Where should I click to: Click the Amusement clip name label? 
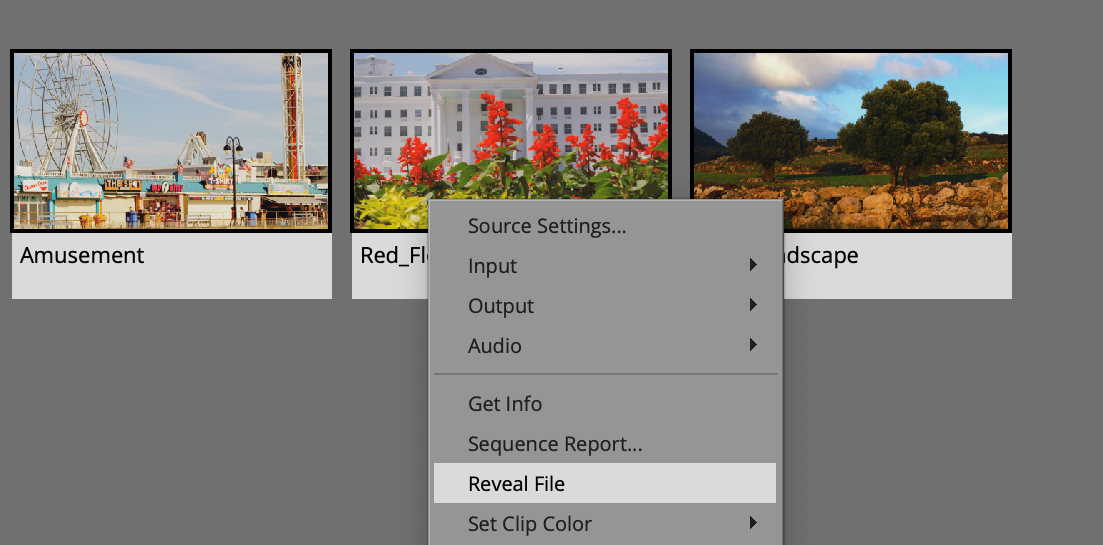pos(82,255)
